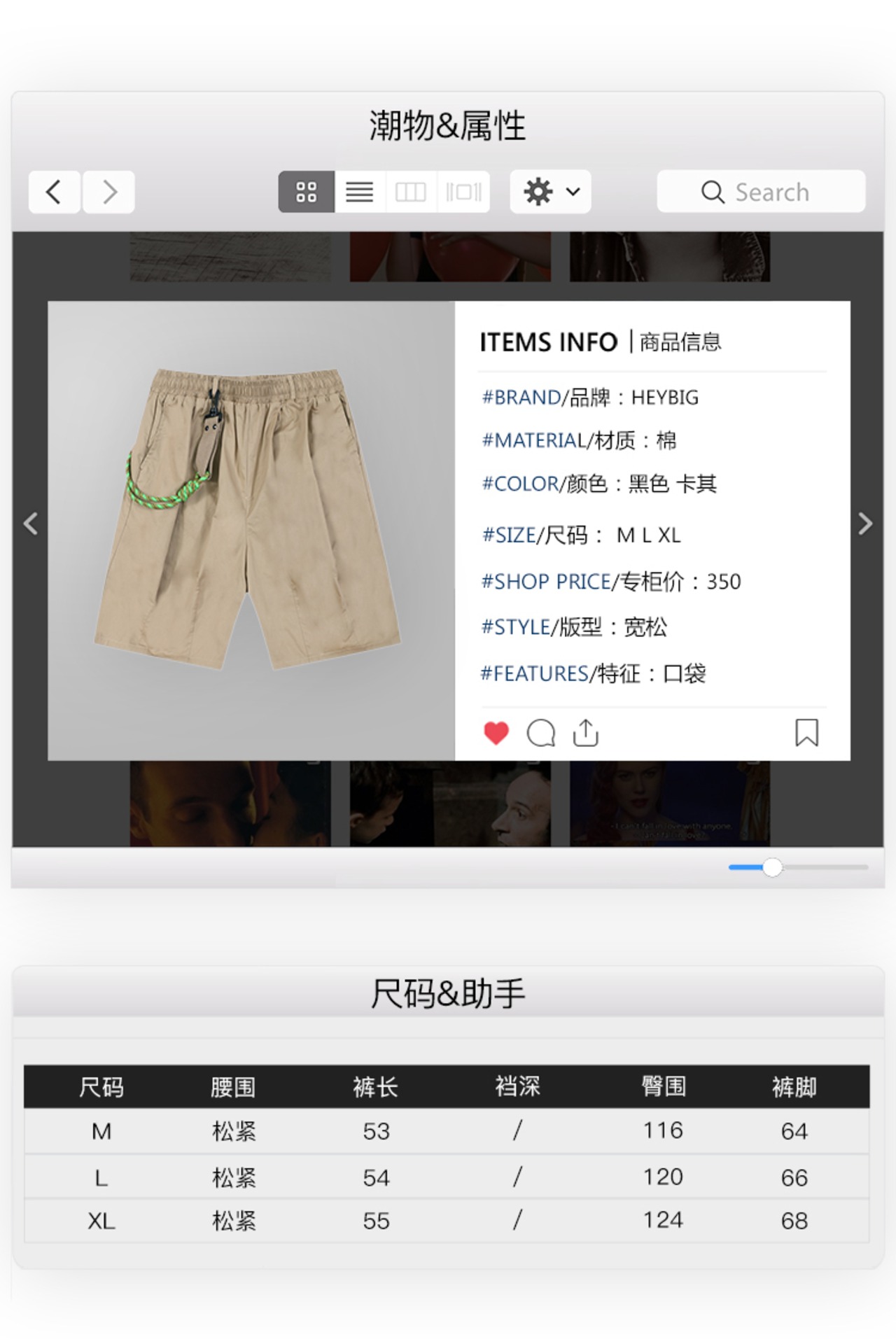
Task: Switch to icon grid view
Action: click(x=307, y=192)
